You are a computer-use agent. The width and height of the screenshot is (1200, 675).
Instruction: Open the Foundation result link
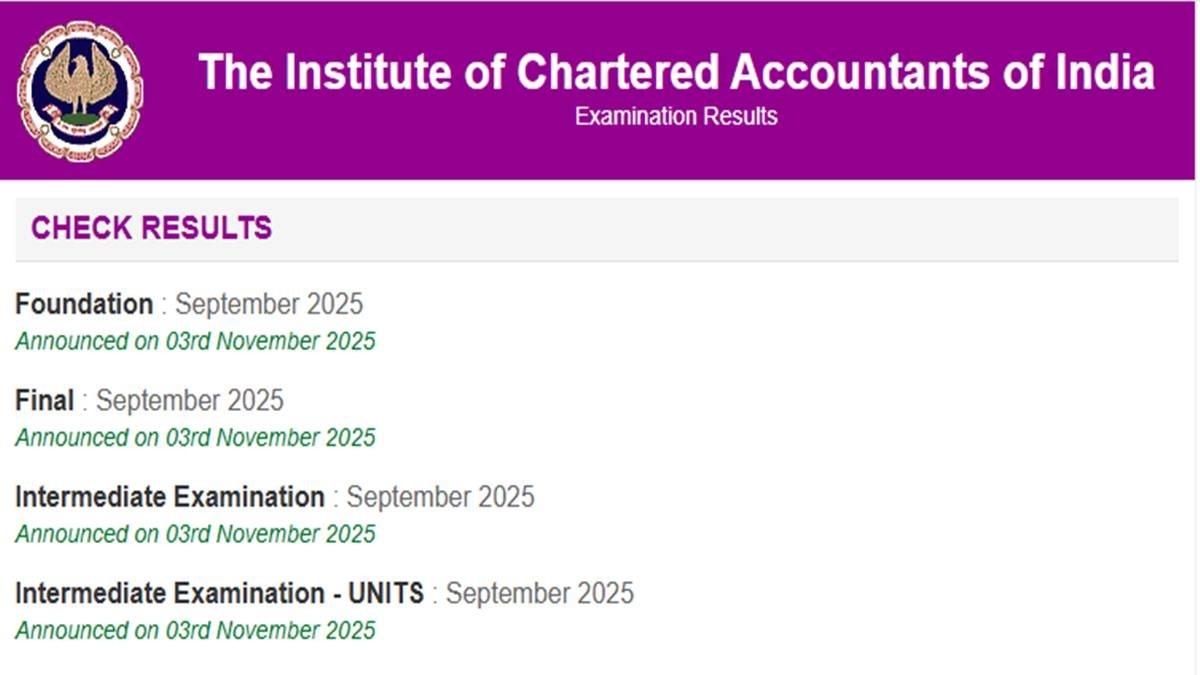pos(84,304)
